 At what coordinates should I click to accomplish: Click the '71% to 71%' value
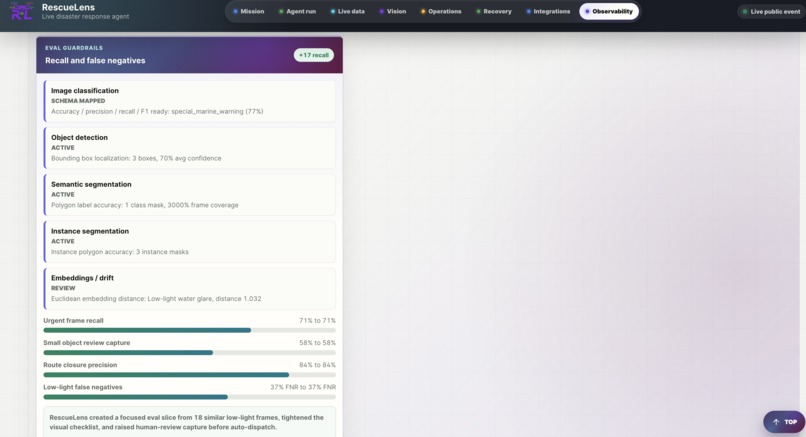[317, 320]
